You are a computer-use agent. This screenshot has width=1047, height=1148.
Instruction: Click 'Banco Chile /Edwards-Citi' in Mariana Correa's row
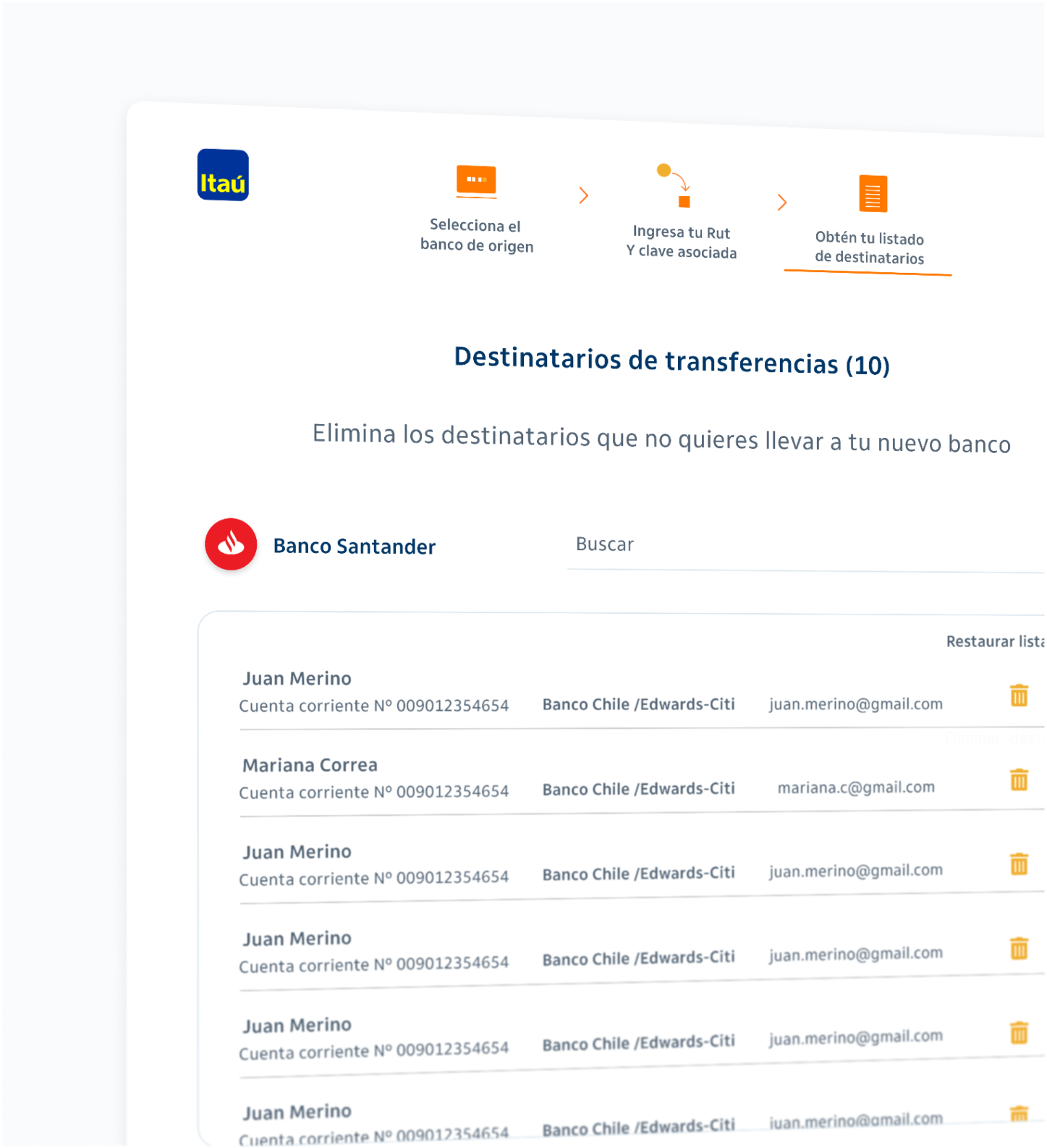(x=639, y=788)
